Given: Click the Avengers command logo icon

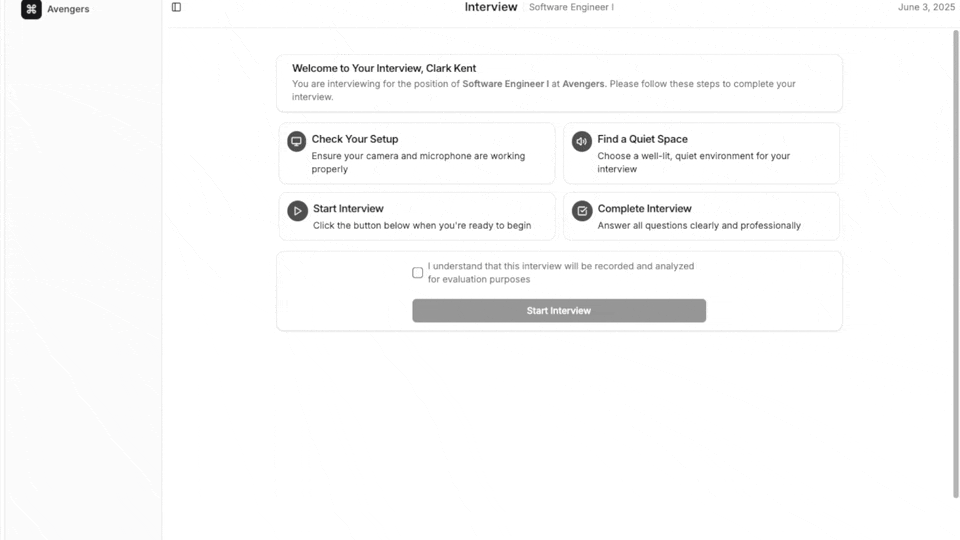Looking at the screenshot, I should 31,9.
